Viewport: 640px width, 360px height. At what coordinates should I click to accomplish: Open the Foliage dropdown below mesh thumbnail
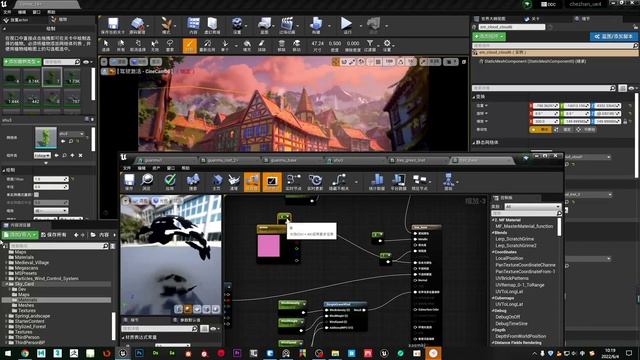pyautogui.click(x=42, y=156)
